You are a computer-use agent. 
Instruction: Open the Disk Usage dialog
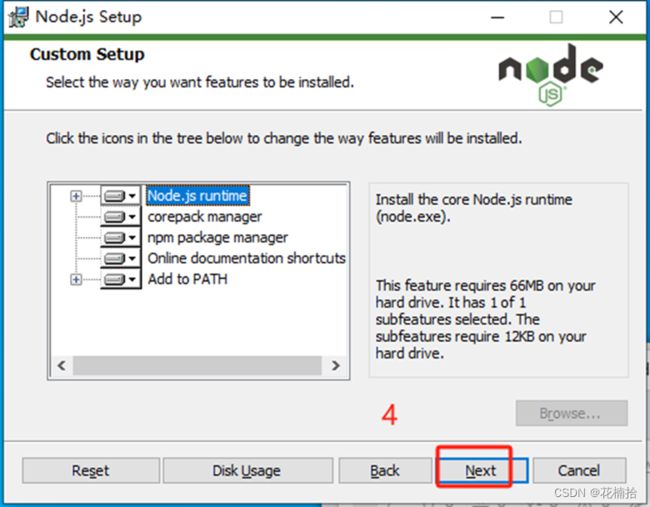point(247,471)
